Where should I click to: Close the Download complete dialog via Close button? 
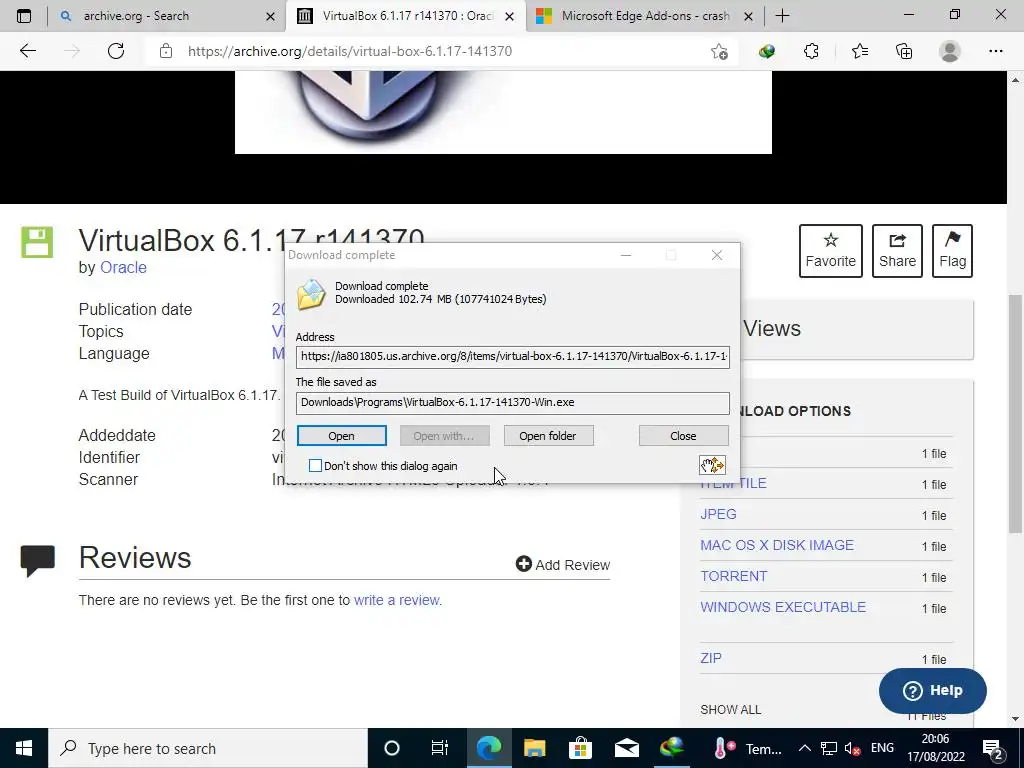(x=683, y=436)
